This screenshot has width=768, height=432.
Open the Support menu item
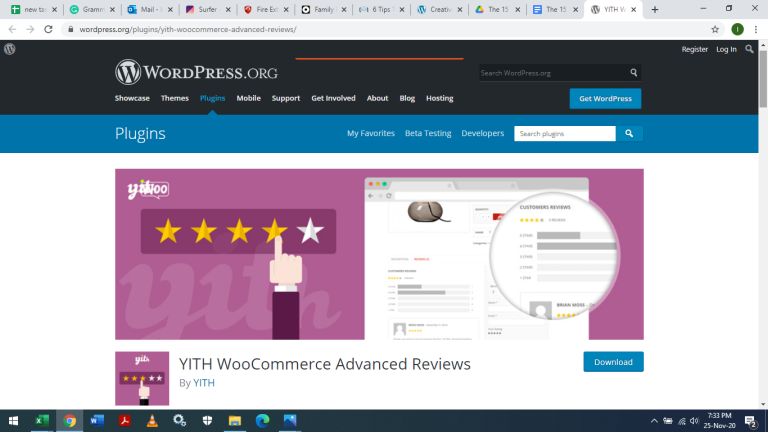pos(286,98)
